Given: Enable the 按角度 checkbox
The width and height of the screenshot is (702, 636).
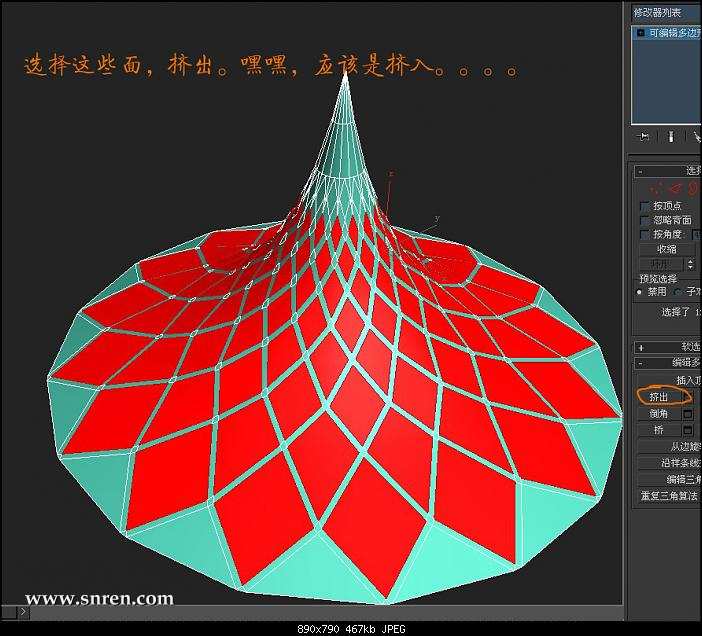Looking at the screenshot, I should click(645, 235).
